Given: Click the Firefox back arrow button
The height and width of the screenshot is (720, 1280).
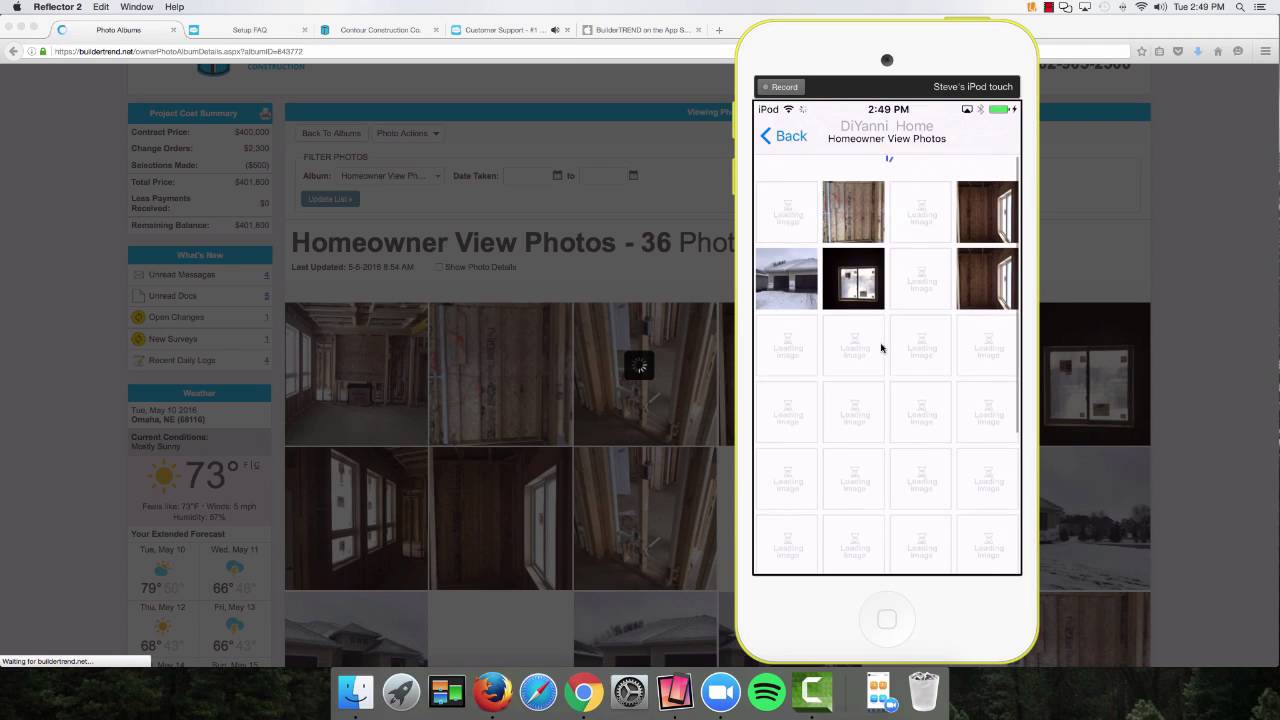Looking at the screenshot, I should click(13, 51).
